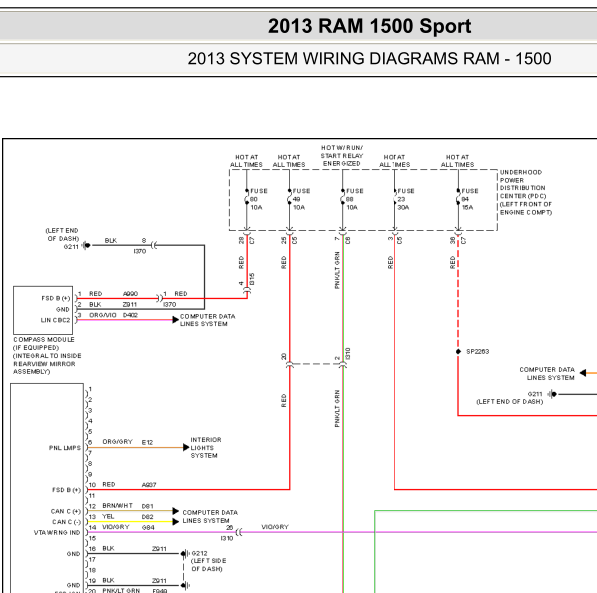Click circuit code "A937" on pin 10
This screenshot has height=593, width=597.
point(149,485)
